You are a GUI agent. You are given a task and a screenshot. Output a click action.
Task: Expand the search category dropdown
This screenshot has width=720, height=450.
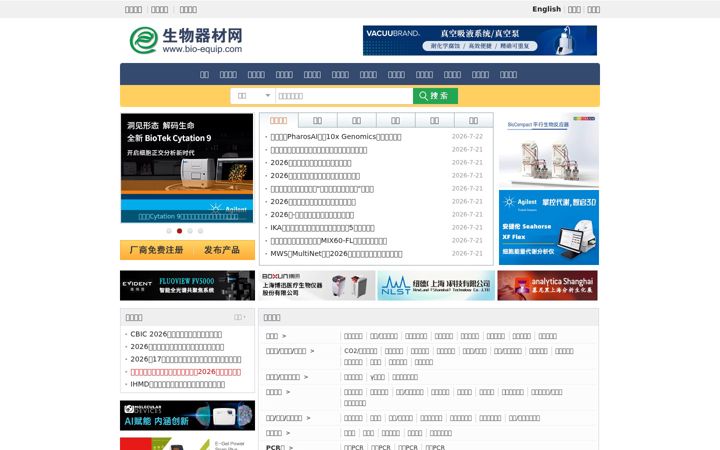point(253,96)
